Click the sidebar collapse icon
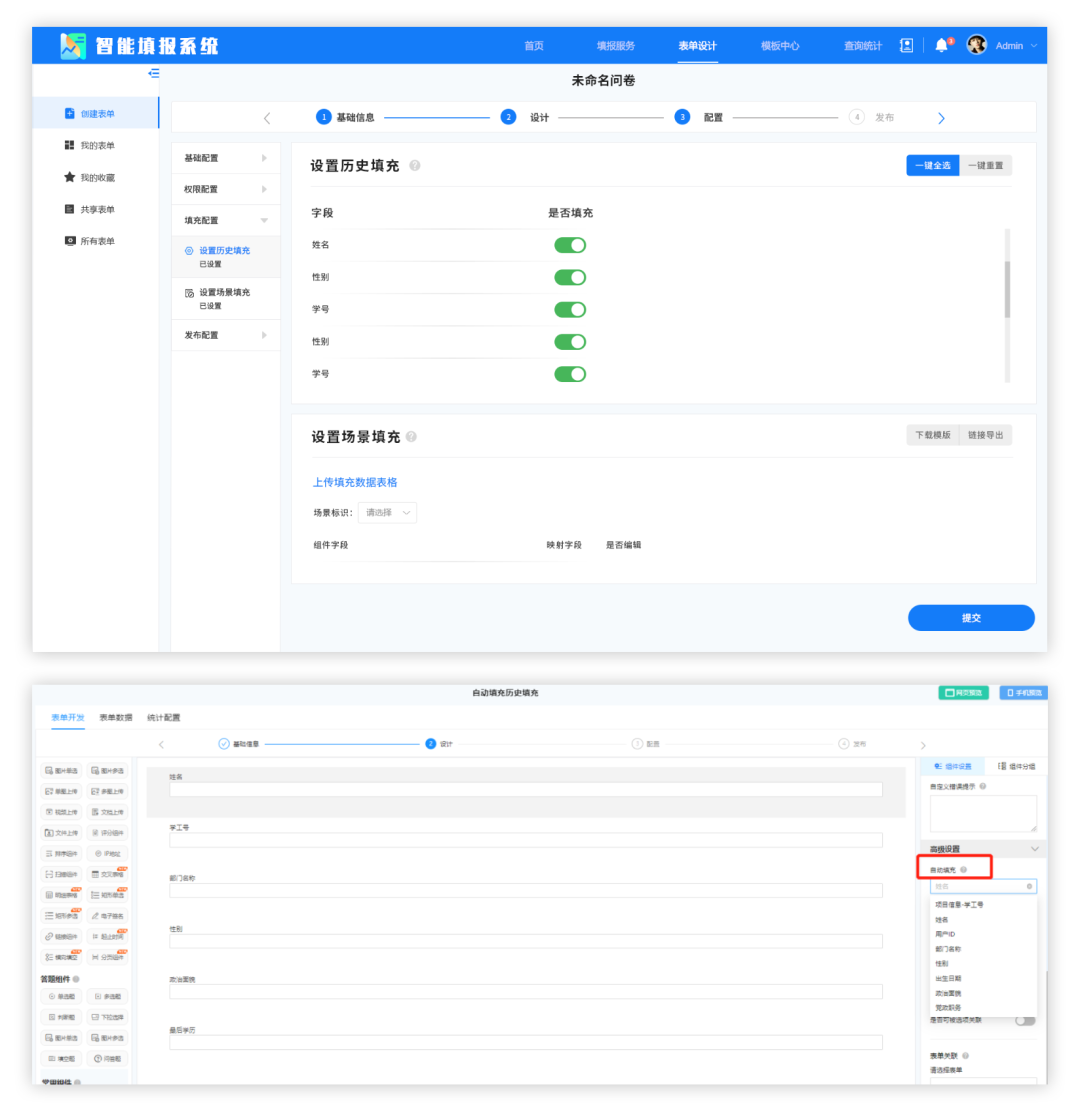 click(x=154, y=74)
